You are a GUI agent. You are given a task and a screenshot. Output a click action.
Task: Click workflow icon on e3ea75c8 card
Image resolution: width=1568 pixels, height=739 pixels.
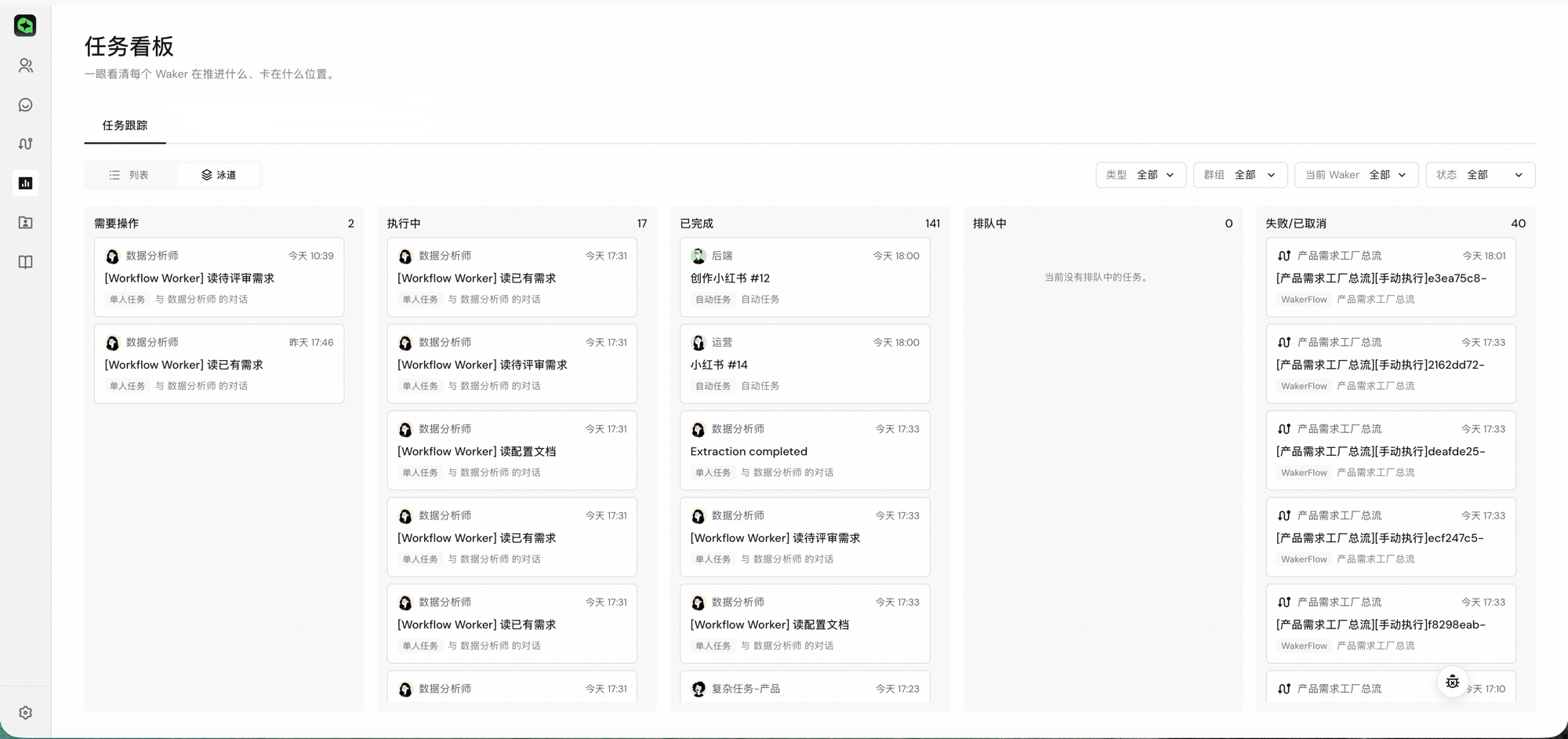click(1283, 256)
